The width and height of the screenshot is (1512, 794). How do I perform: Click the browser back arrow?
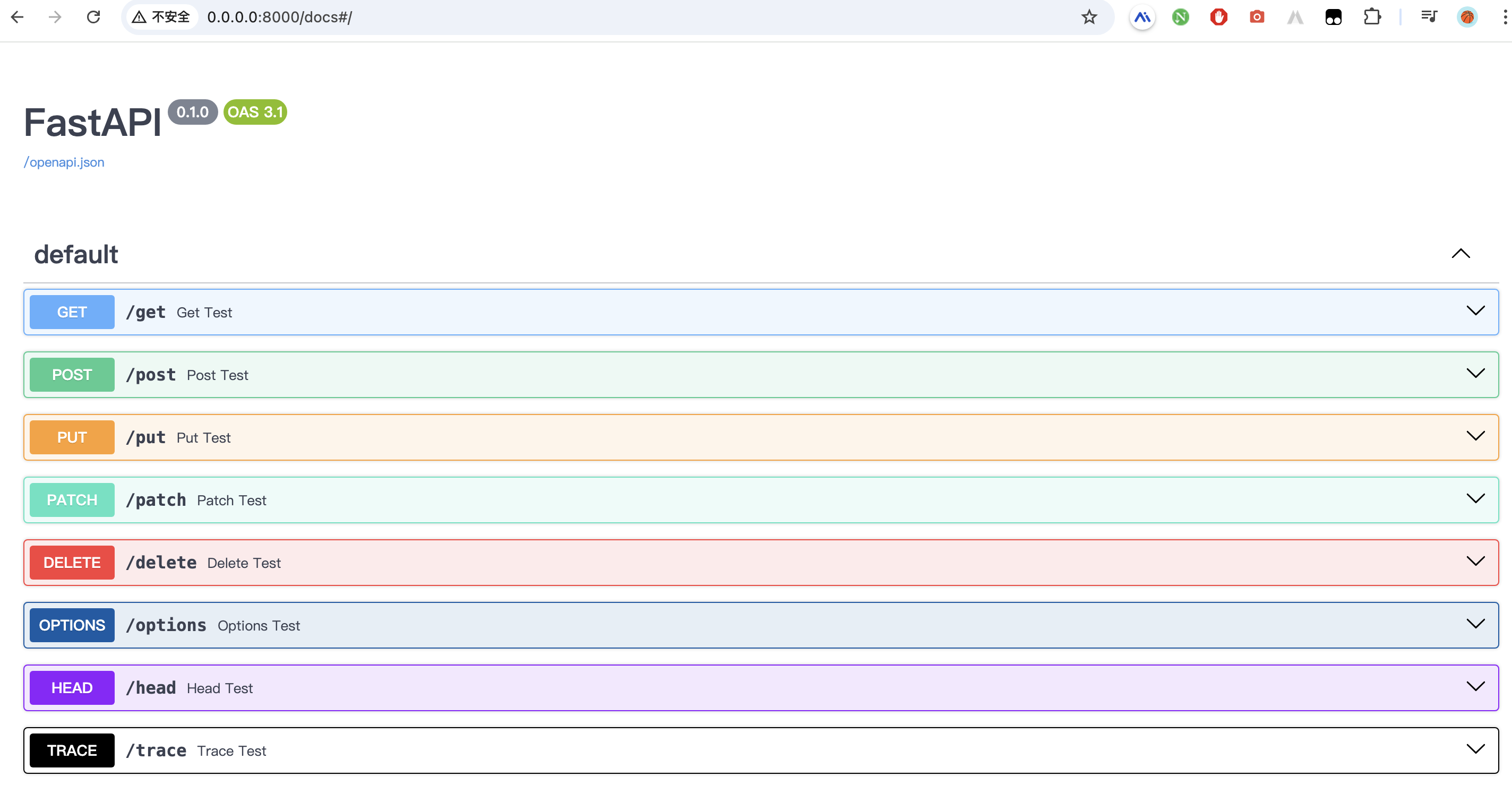pyautogui.click(x=18, y=17)
